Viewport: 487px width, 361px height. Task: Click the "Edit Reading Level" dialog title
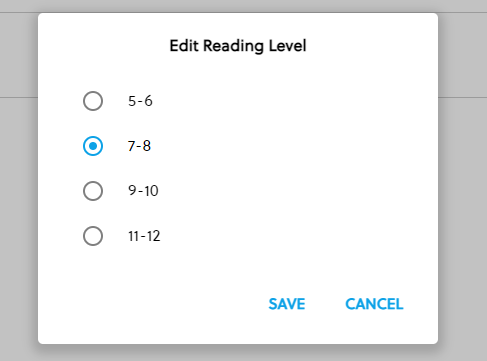coord(238,46)
